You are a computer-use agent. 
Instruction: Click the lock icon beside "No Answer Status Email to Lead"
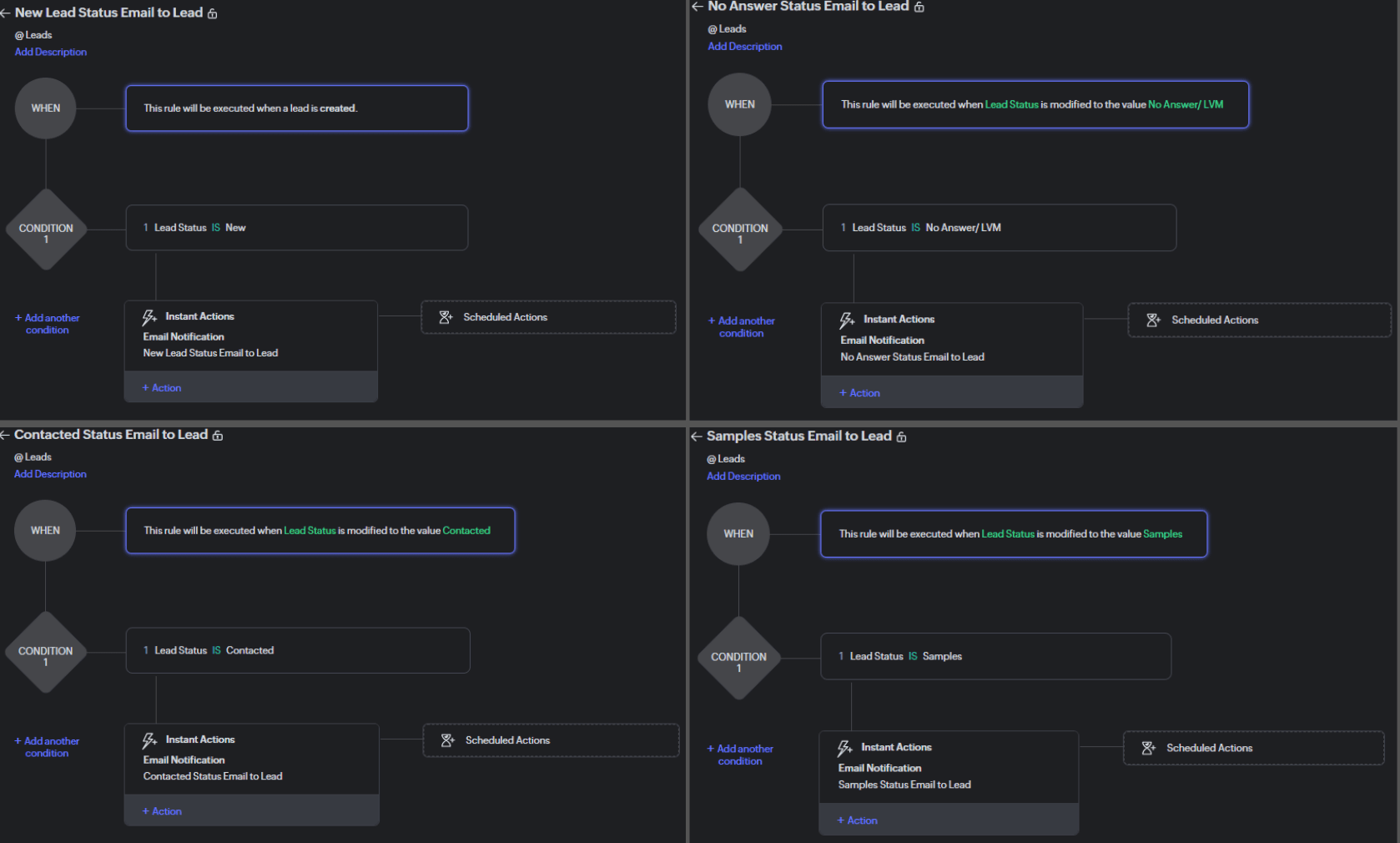click(919, 6)
